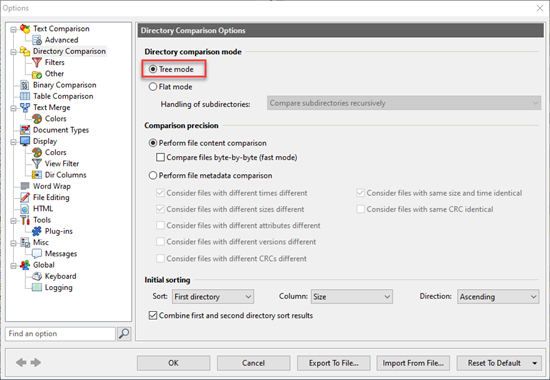Toggle Consider files with same CRC identical
The image size is (550, 380).
(360, 209)
